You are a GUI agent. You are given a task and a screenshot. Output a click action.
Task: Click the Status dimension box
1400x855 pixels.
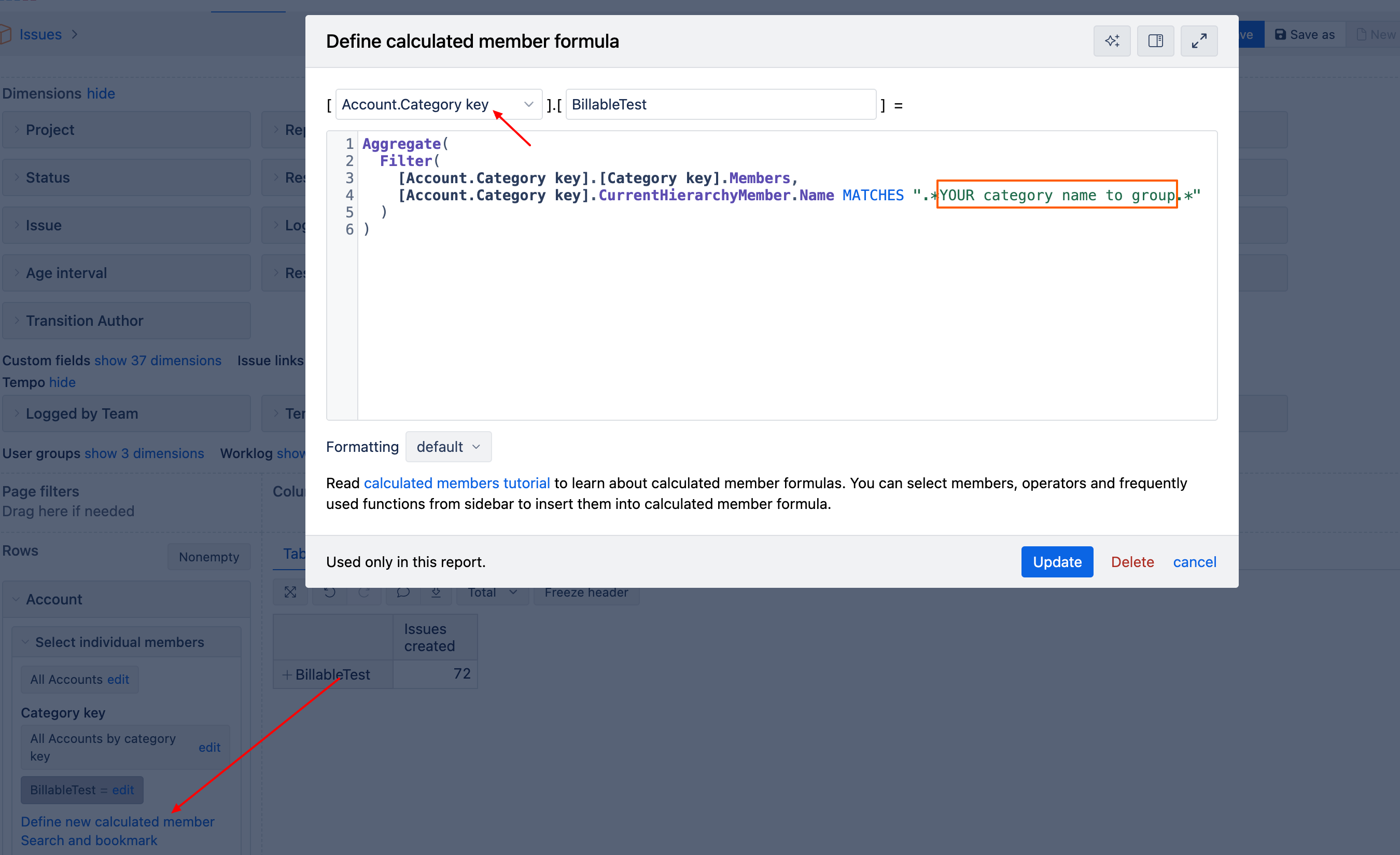126,177
